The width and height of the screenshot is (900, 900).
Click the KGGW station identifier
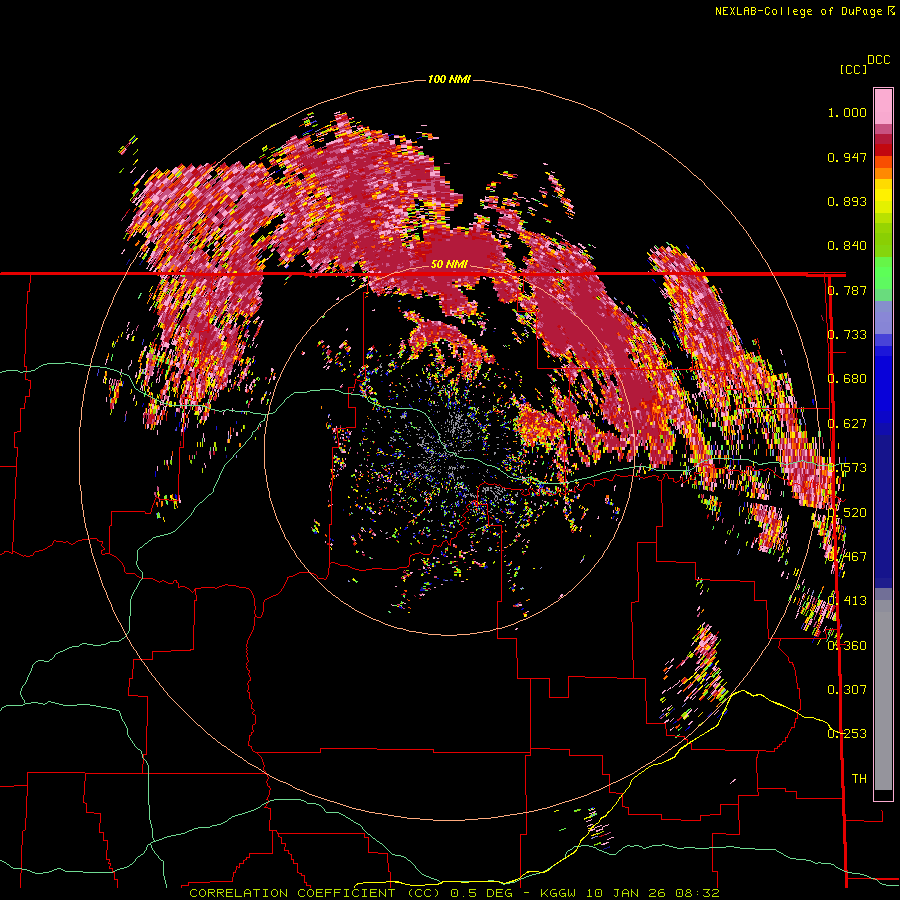click(560, 893)
